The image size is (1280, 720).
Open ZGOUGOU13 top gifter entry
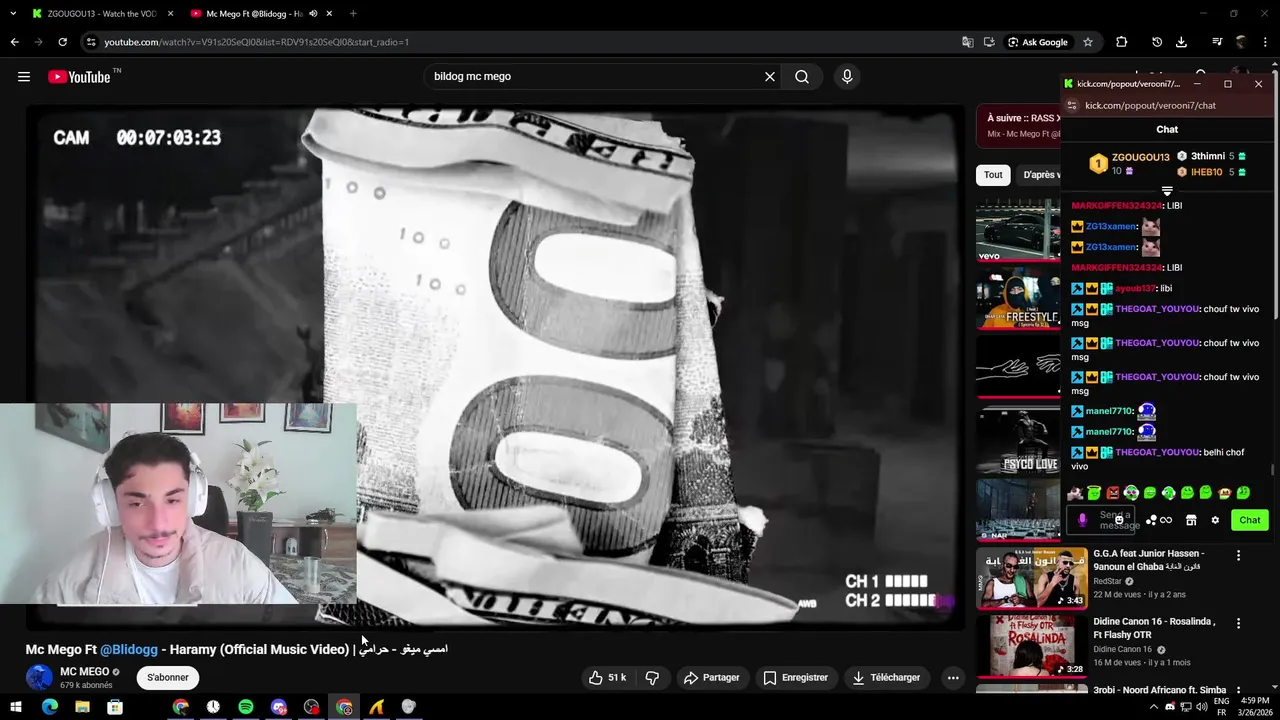pos(1127,163)
